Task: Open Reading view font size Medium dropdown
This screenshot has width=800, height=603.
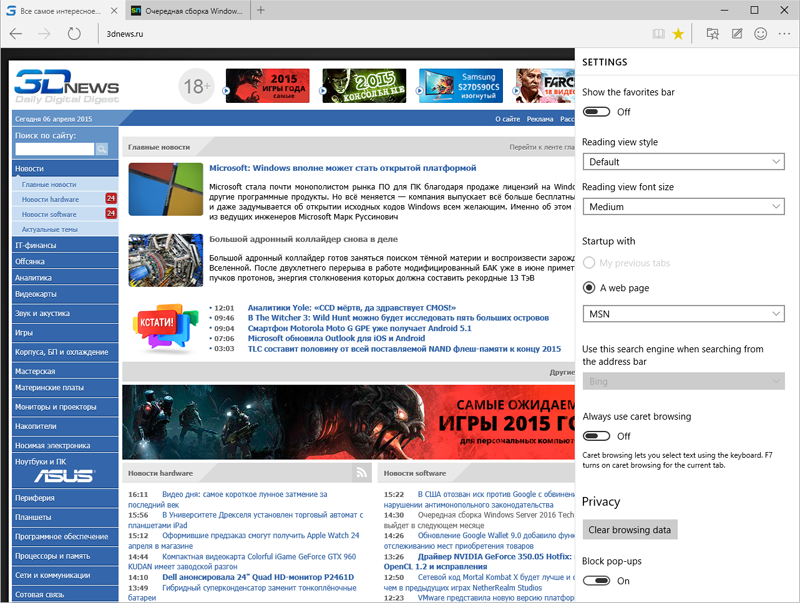Action: pyautogui.click(x=683, y=207)
